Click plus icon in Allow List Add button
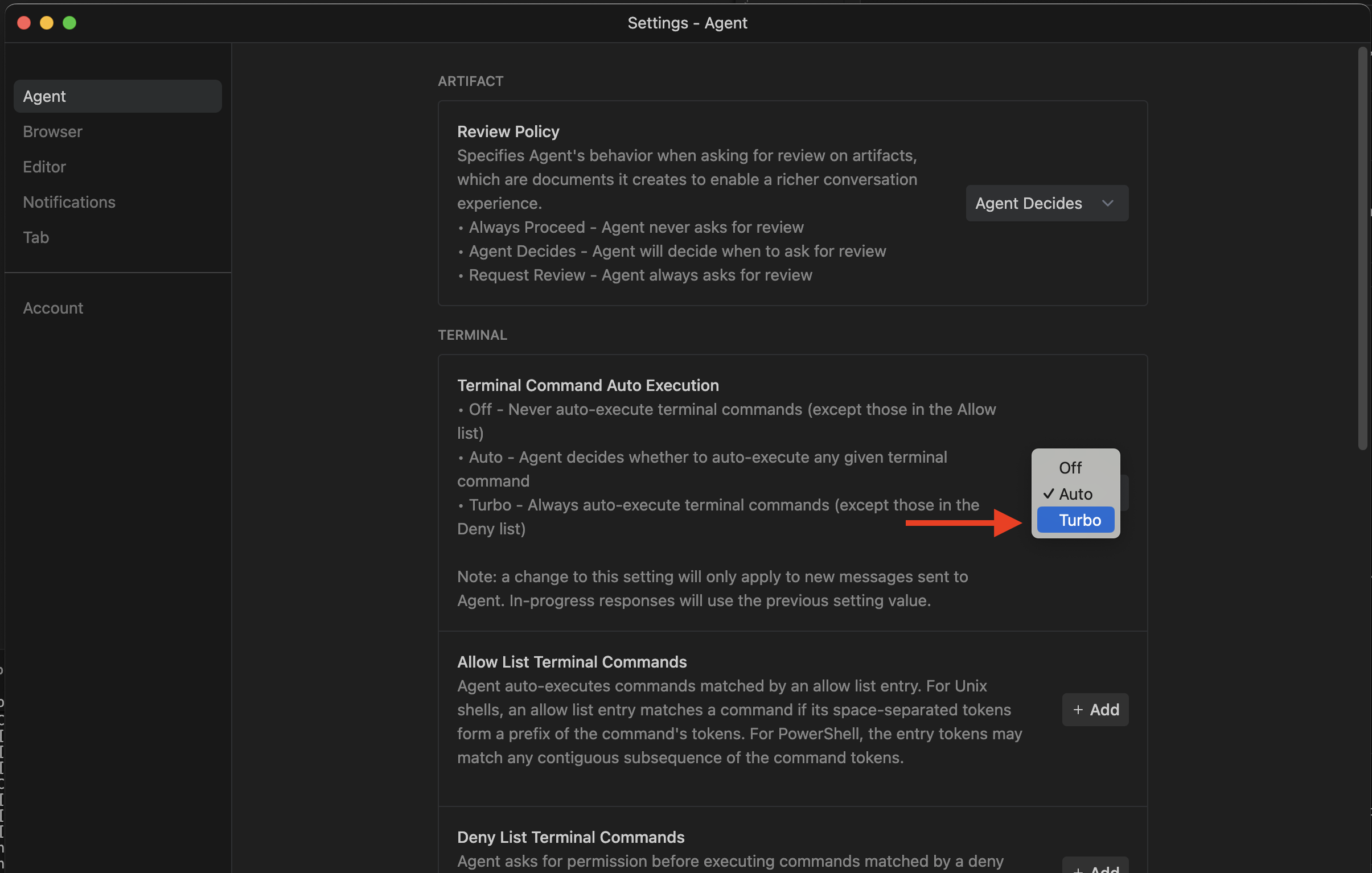The width and height of the screenshot is (1372, 873). tap(1078, 710)
